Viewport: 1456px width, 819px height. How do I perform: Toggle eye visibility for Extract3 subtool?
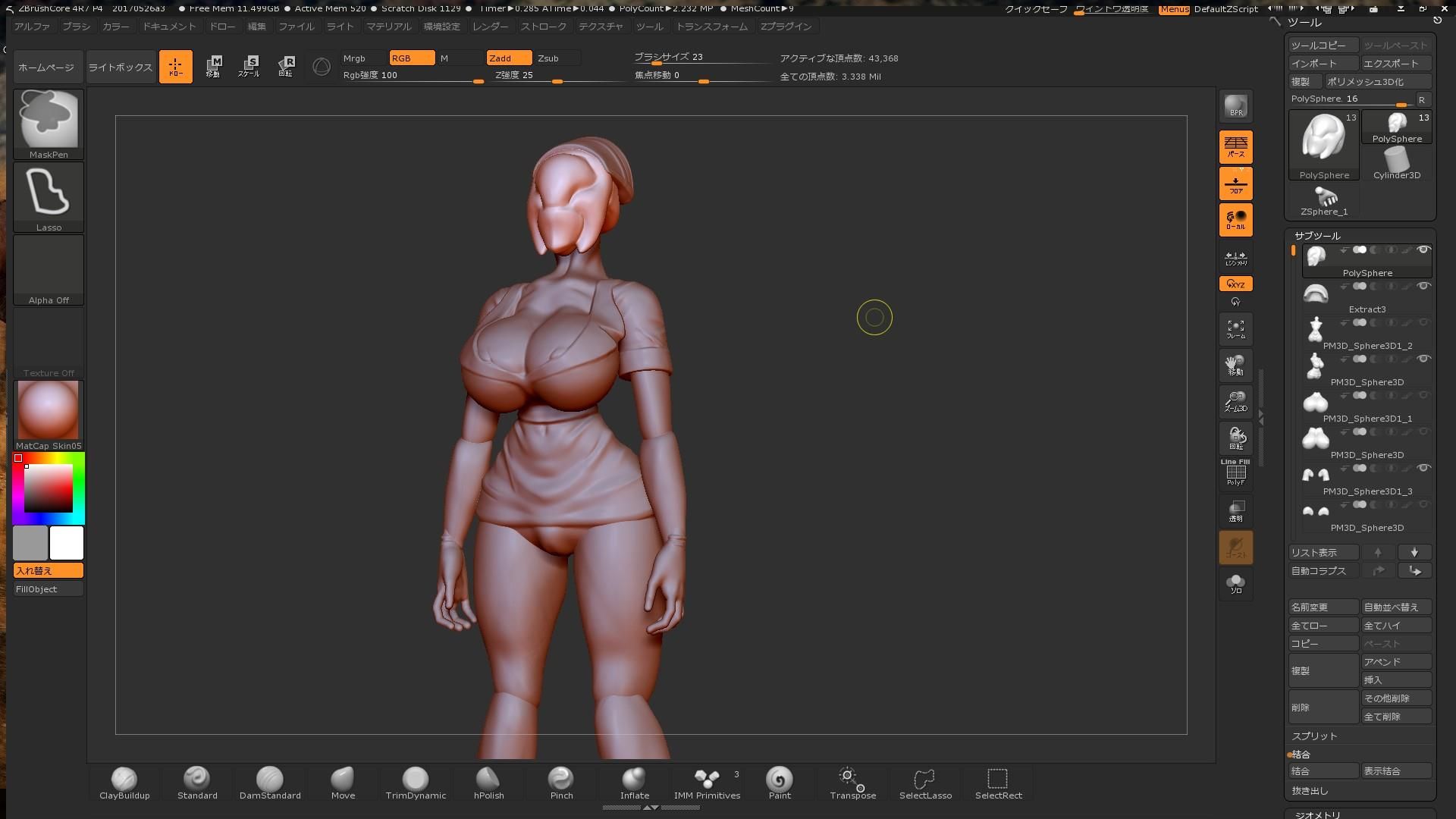point(1423,287)
